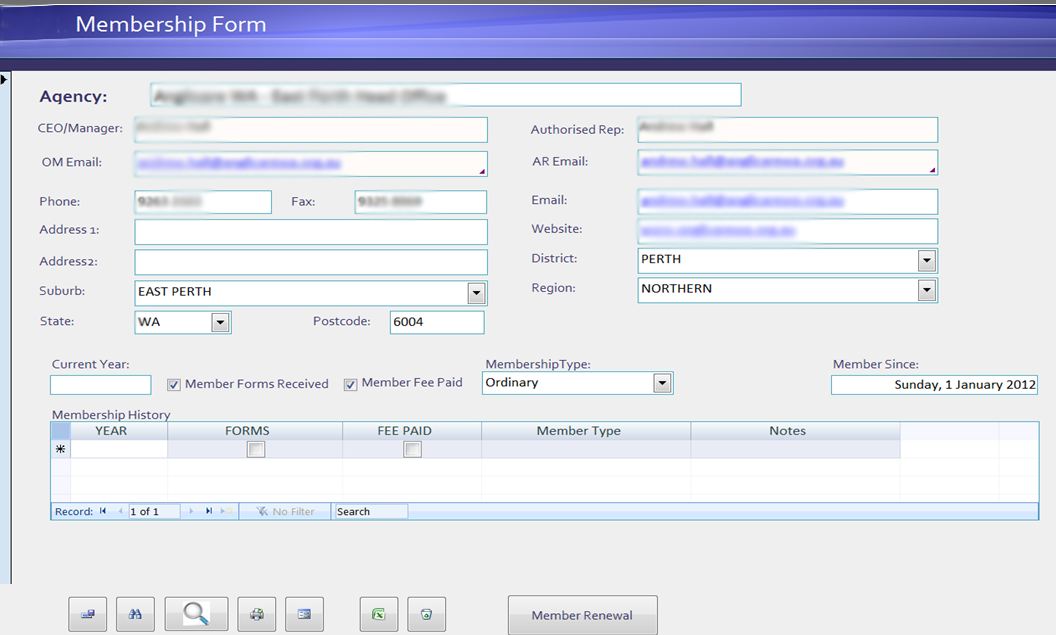Click the next record arrow
1056x635 pixels.
coord(190,511)
